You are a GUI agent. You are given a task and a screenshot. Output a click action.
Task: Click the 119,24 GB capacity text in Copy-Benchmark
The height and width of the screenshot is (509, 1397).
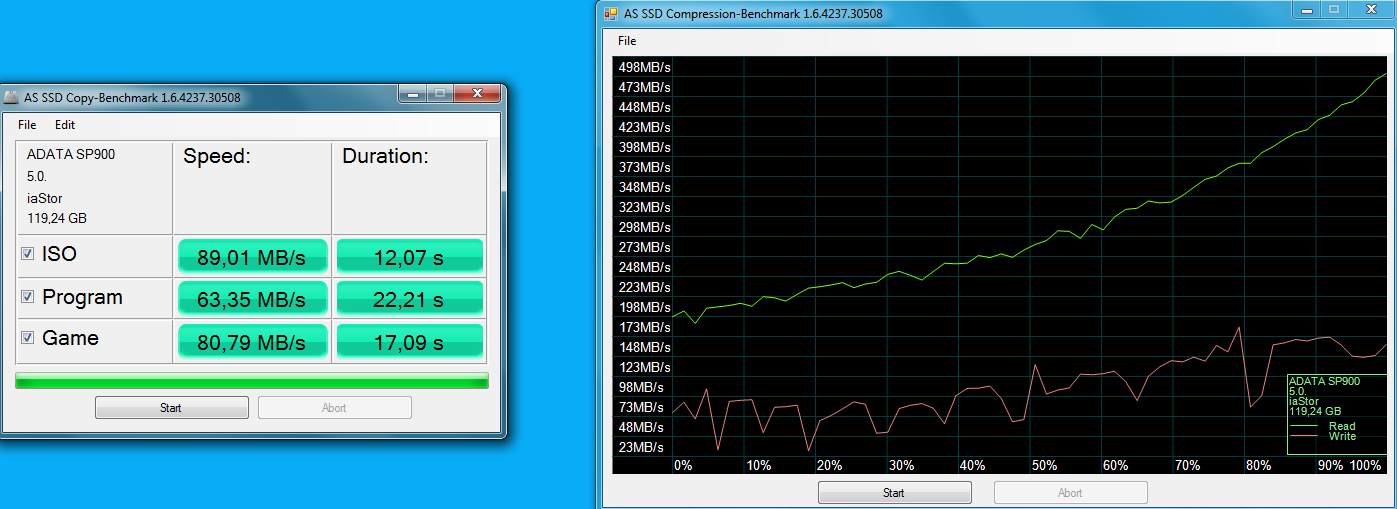[x=56, y=218]
